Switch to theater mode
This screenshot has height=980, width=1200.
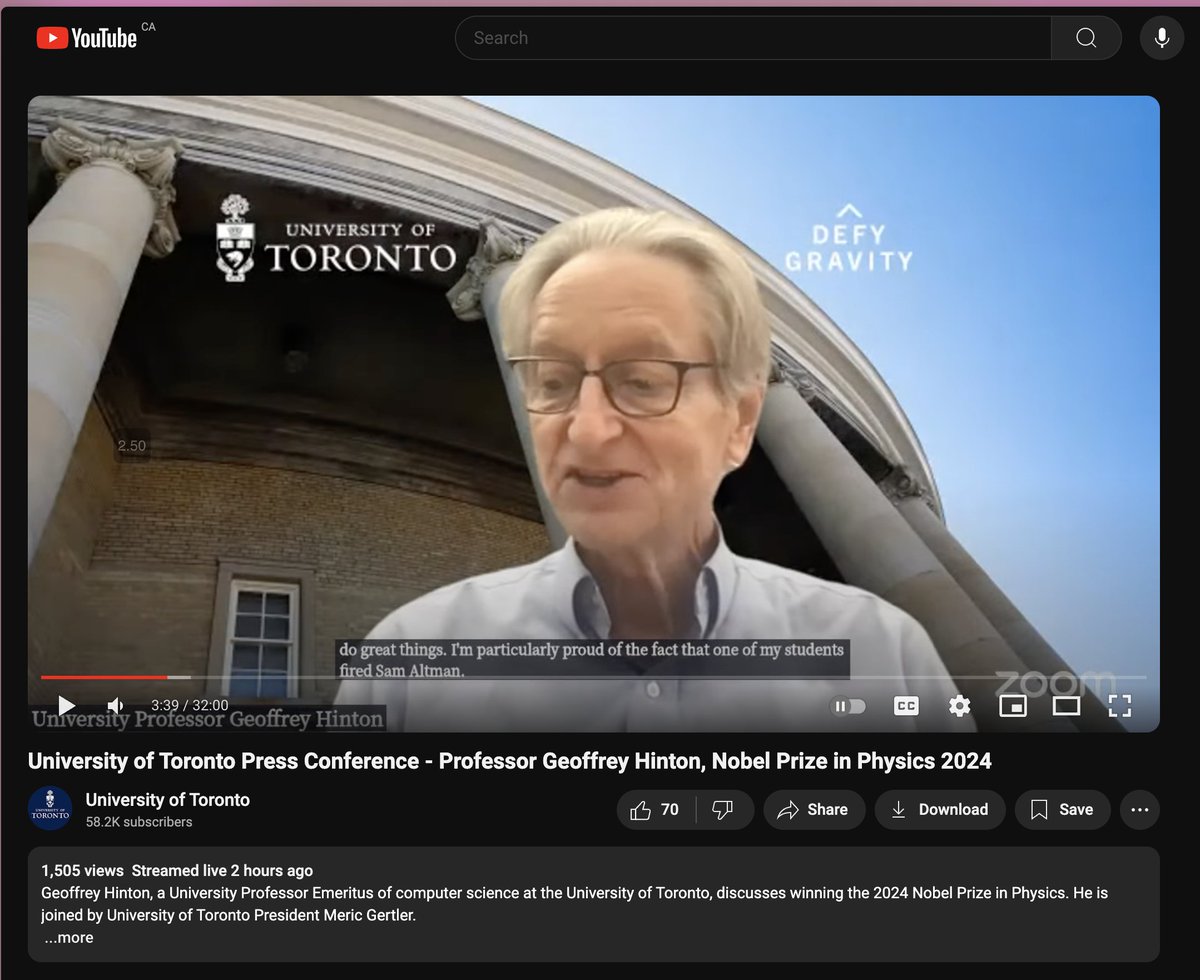tap(1067, 706)
